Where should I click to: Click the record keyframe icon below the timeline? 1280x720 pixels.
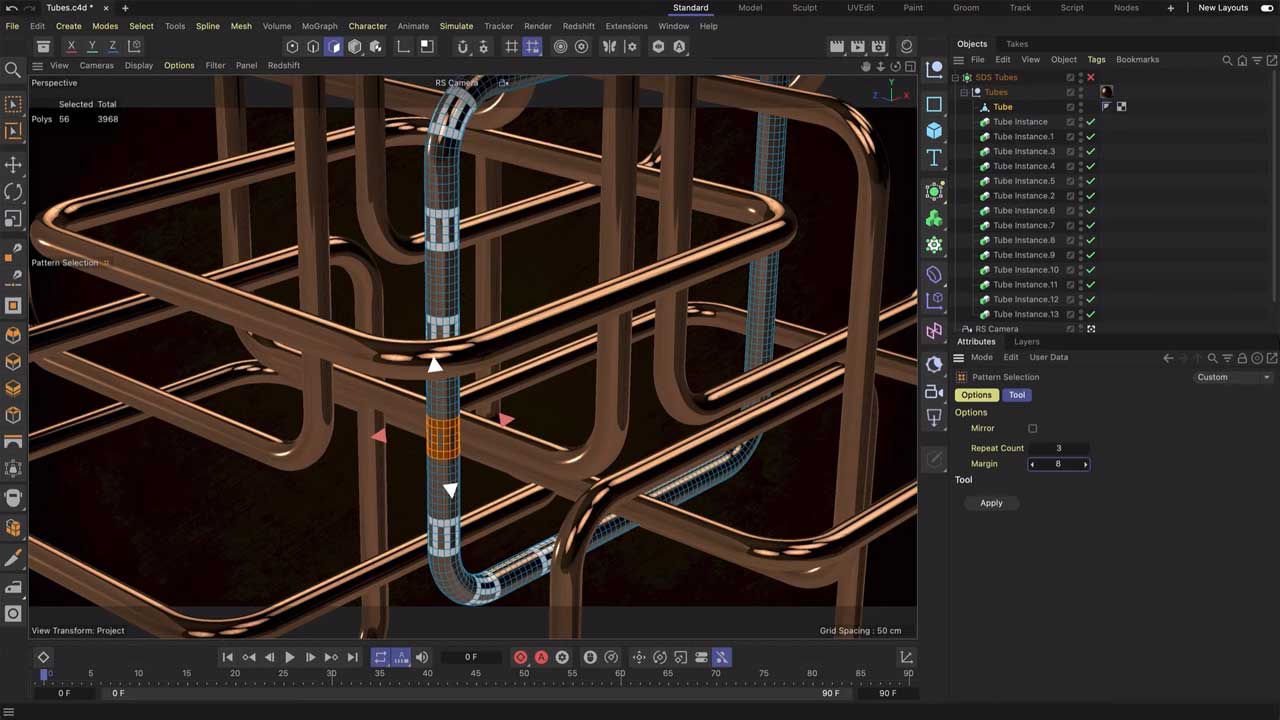520,657
